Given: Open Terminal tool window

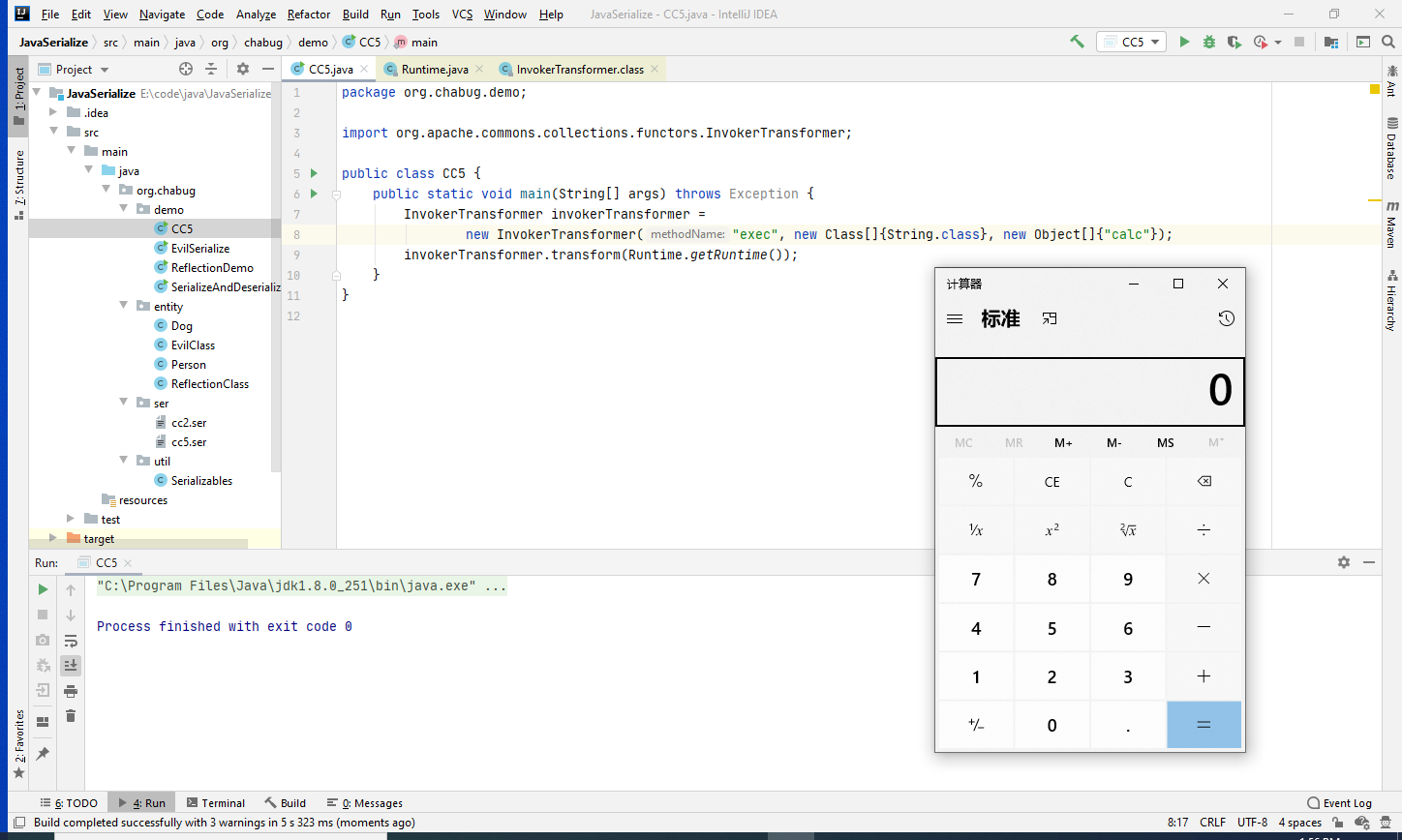Looking at the screenshot, I should click(215, 802).
